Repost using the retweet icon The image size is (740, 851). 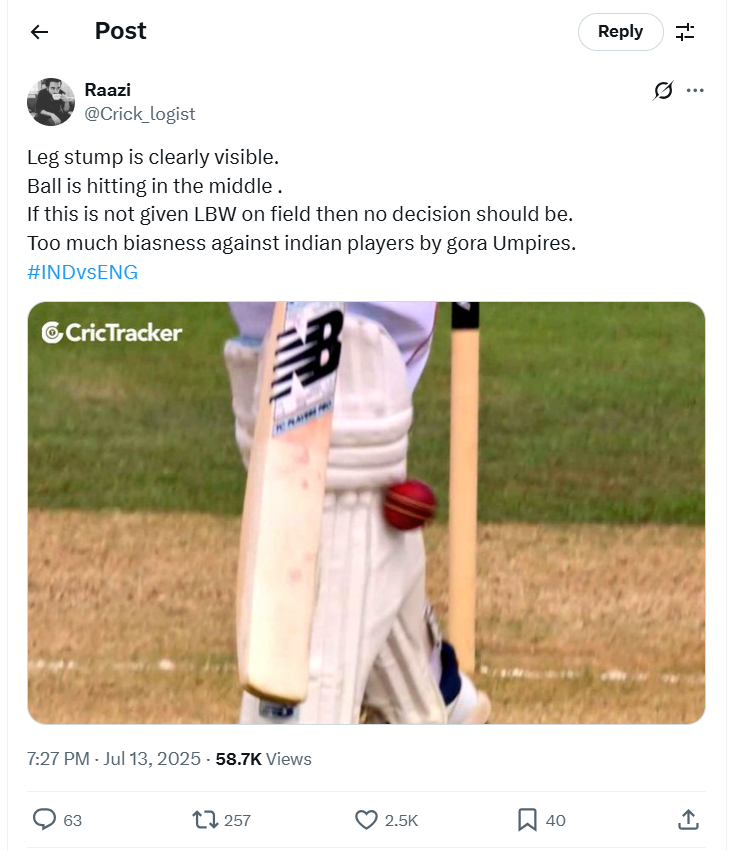(x=206, y=820)
